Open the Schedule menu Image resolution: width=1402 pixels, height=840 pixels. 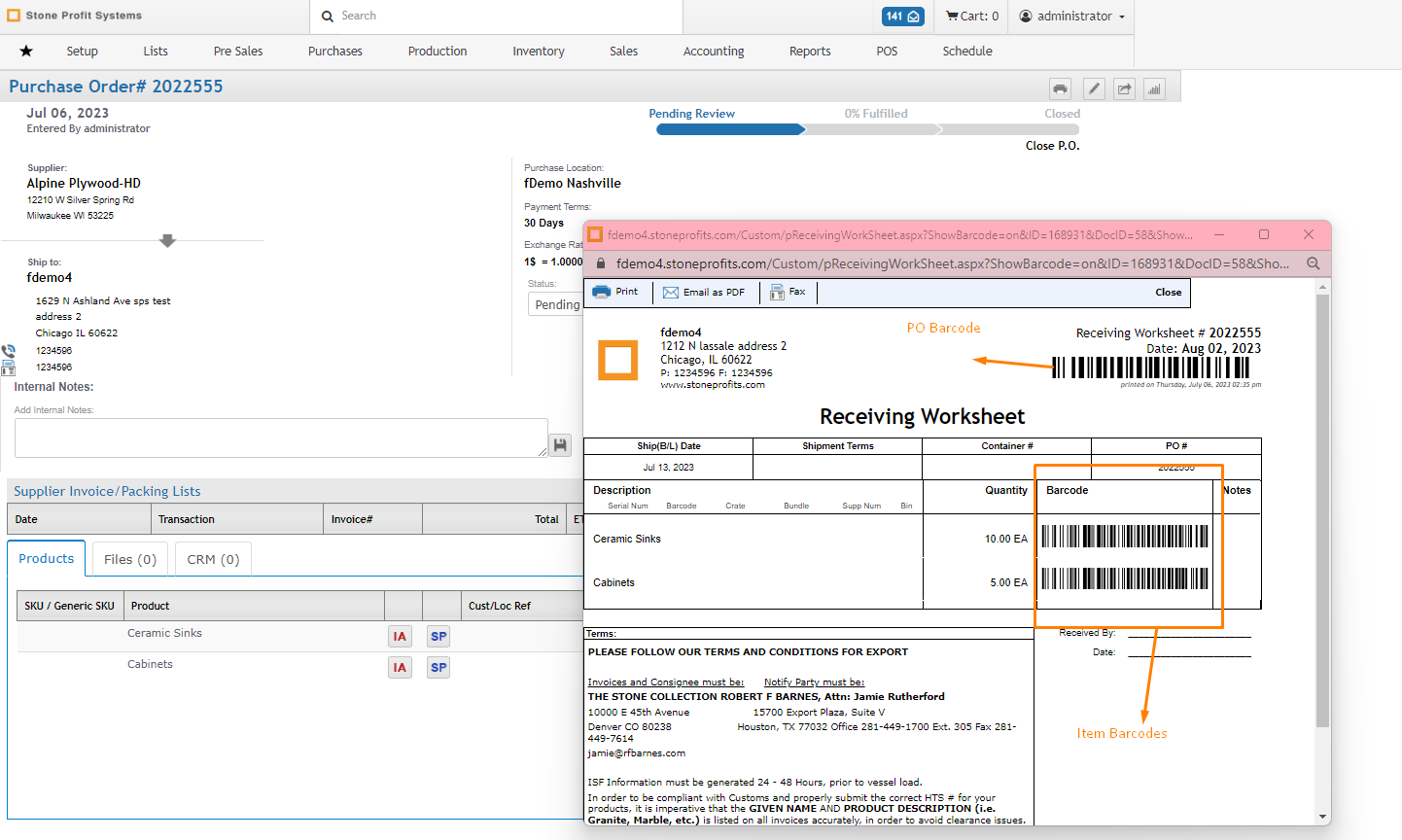click(967, 52)
